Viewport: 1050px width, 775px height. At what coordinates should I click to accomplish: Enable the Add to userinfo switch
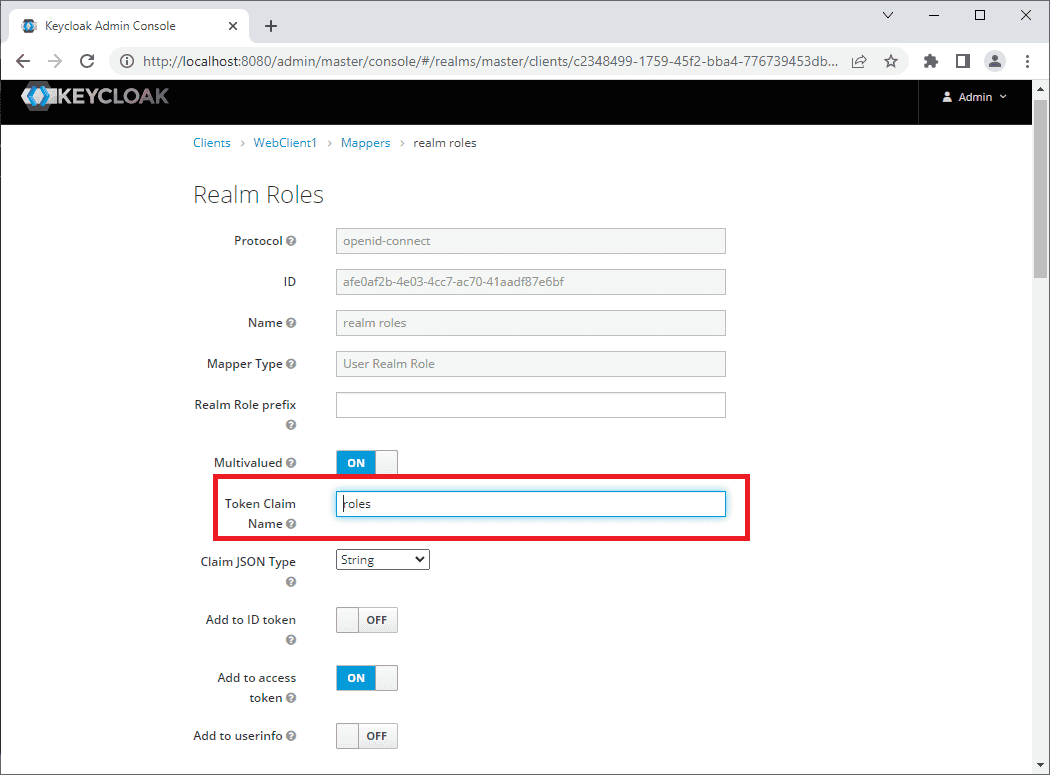pos(366,736)
